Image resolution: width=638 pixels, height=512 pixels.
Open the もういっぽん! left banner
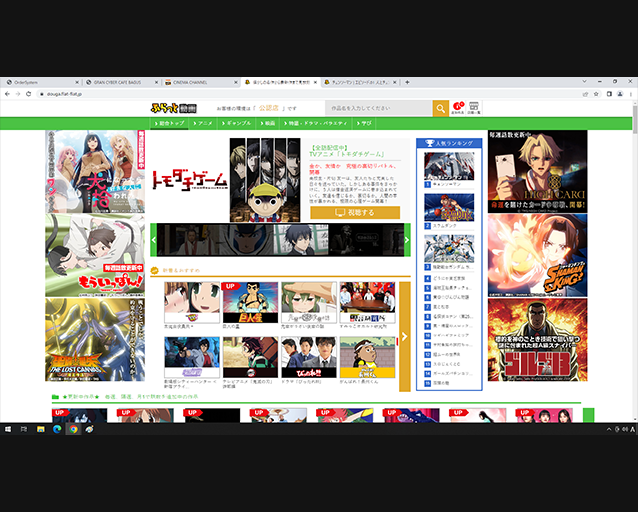(95, 255)
